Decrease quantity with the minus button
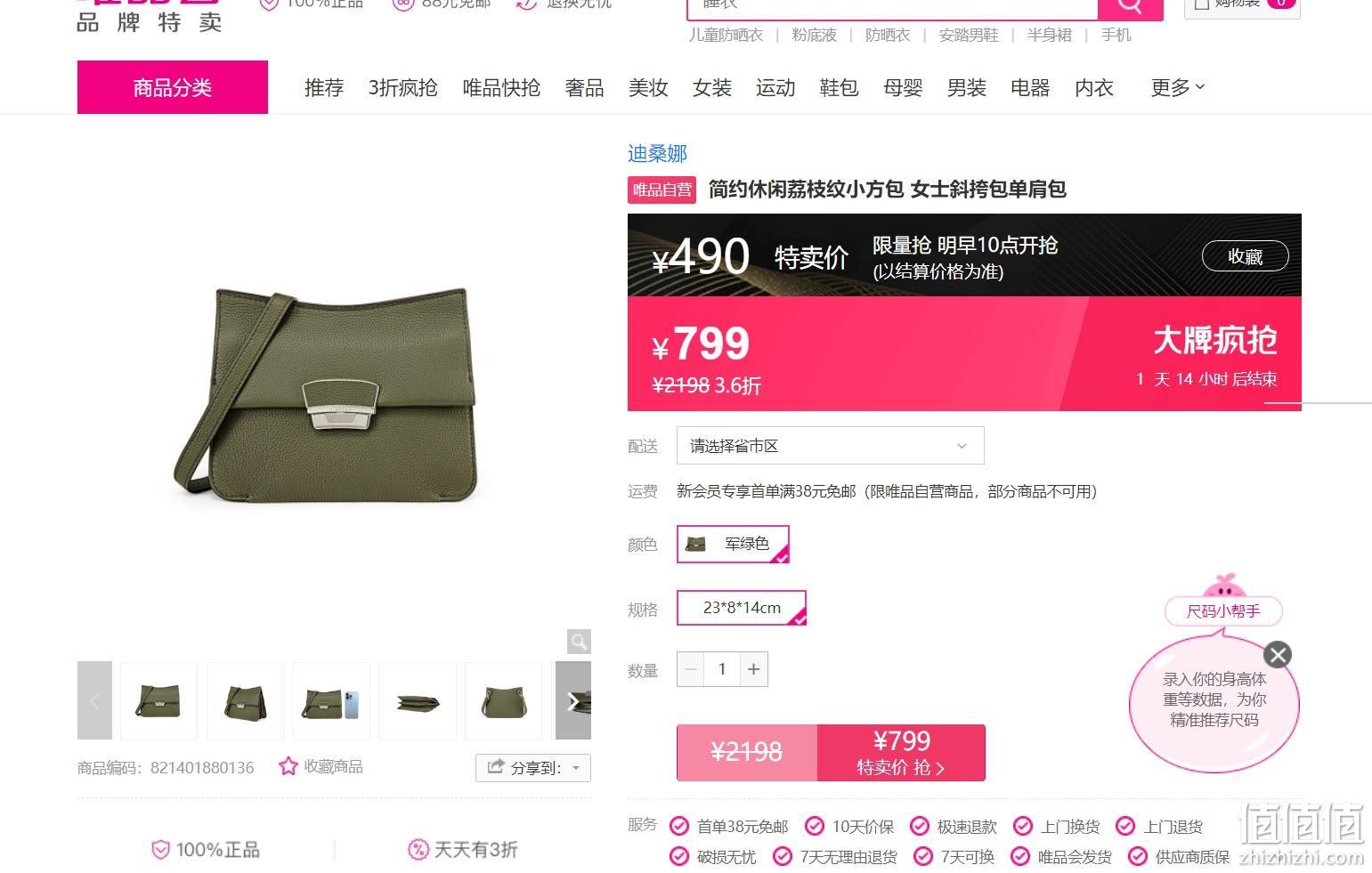 coord(691,669)
